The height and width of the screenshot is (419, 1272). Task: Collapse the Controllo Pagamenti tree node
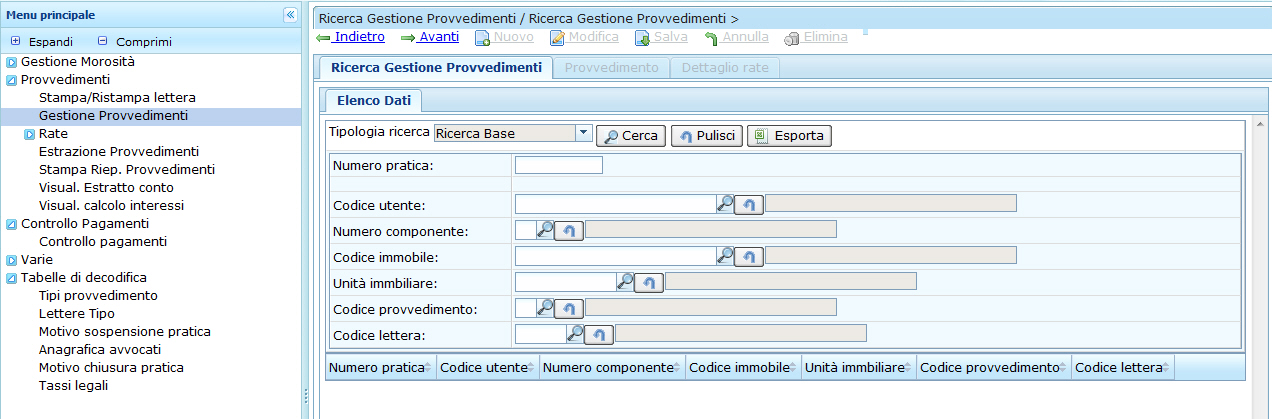click(12, 224)
